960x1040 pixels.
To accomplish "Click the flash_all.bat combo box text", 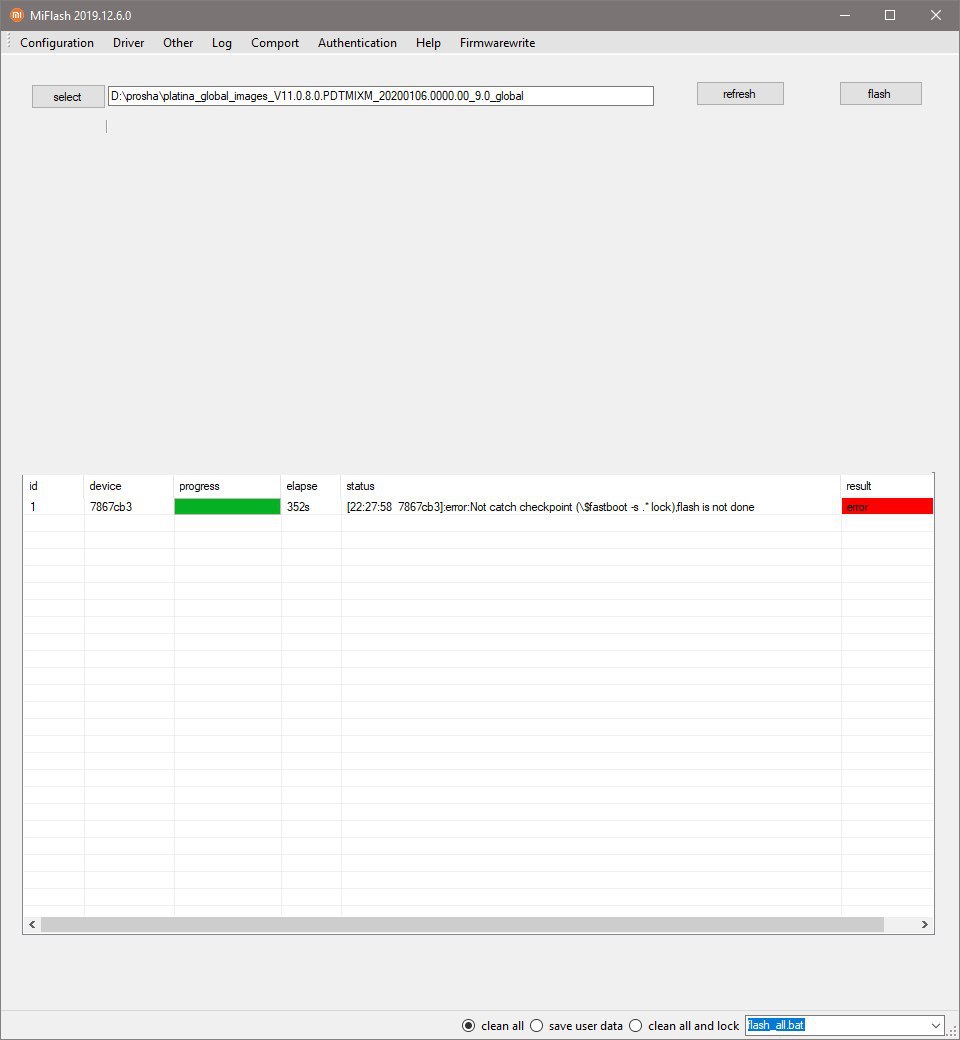I will coord(776,1025).
